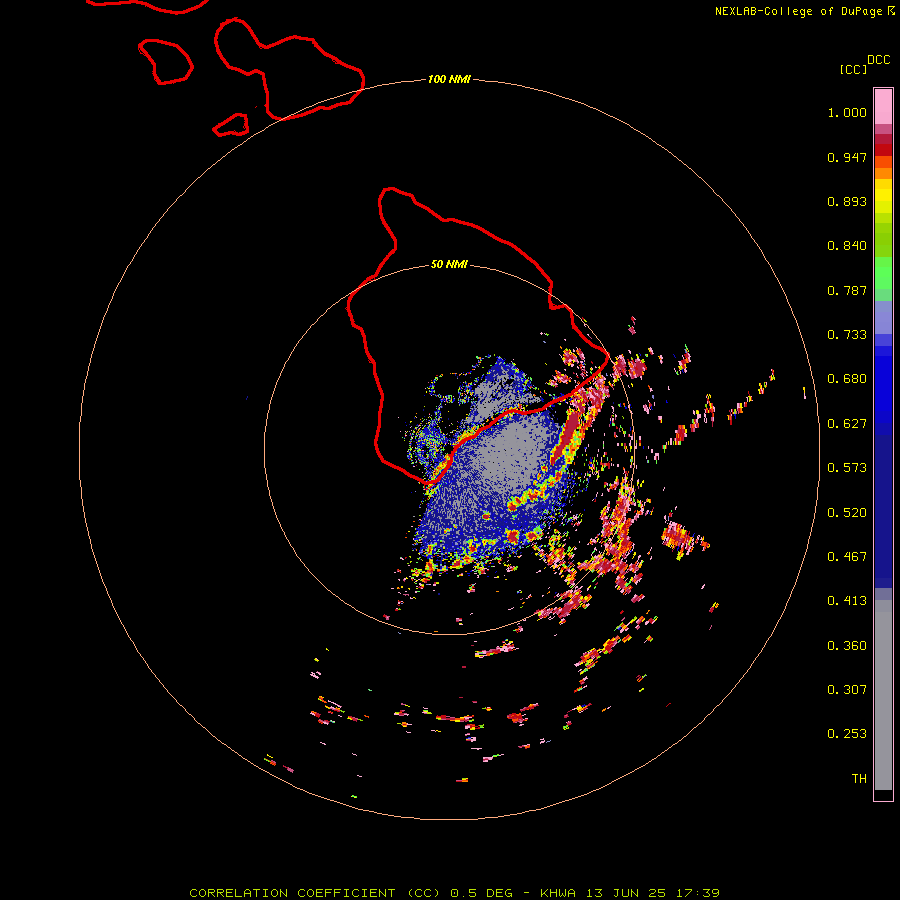
Task: Click the 100 NMI range ring label
Action: tap(449, 79)
